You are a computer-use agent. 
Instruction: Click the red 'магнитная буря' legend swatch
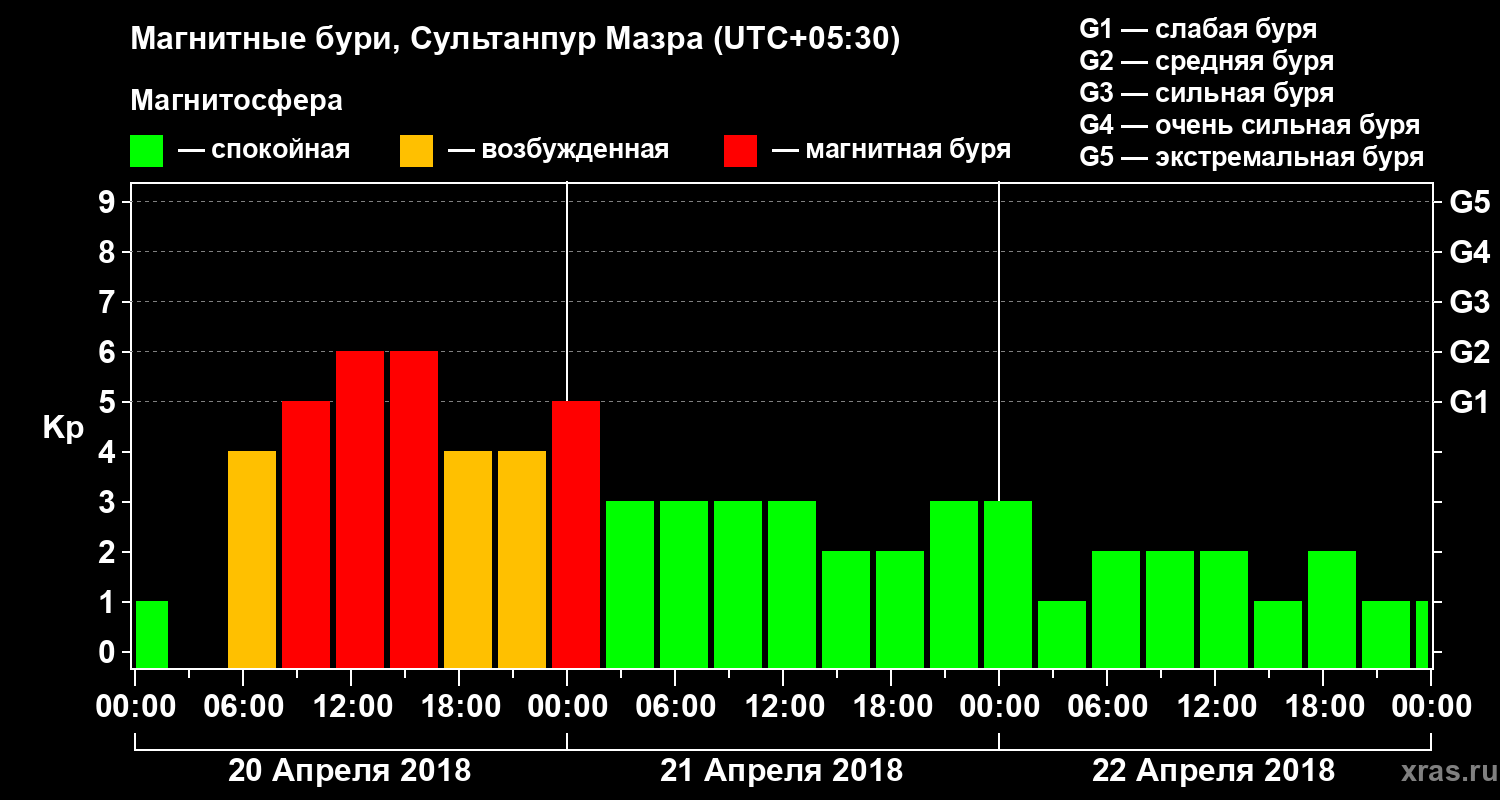[740, 151]
